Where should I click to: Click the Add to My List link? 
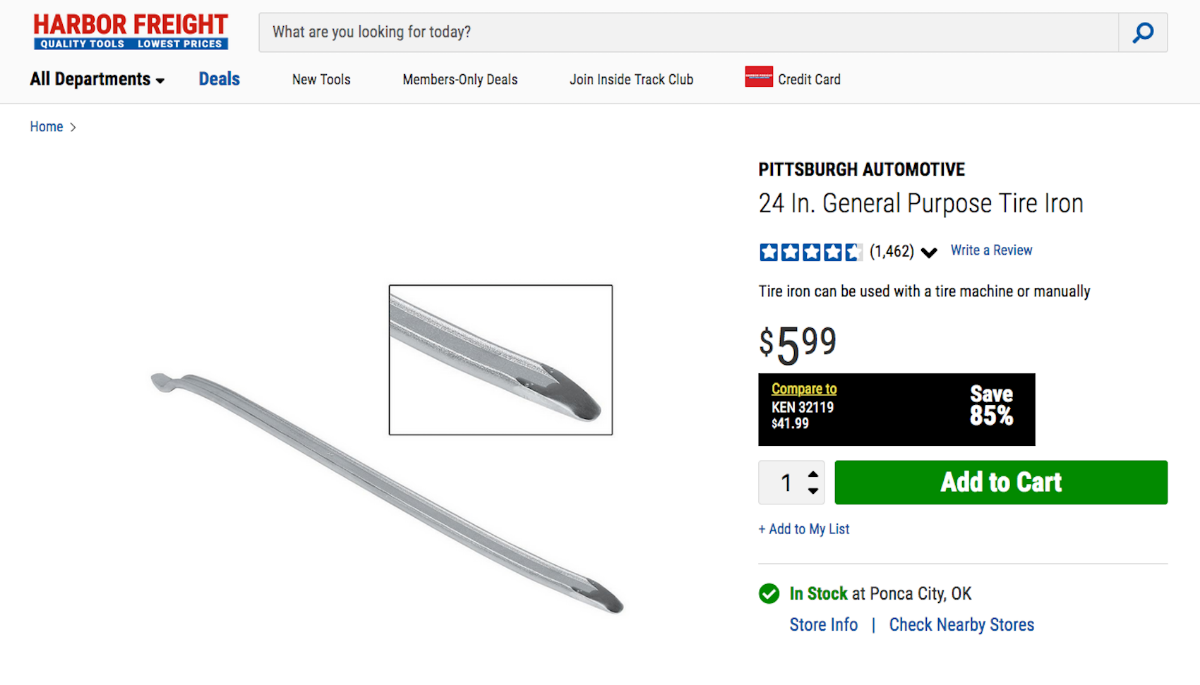point(804,529)
